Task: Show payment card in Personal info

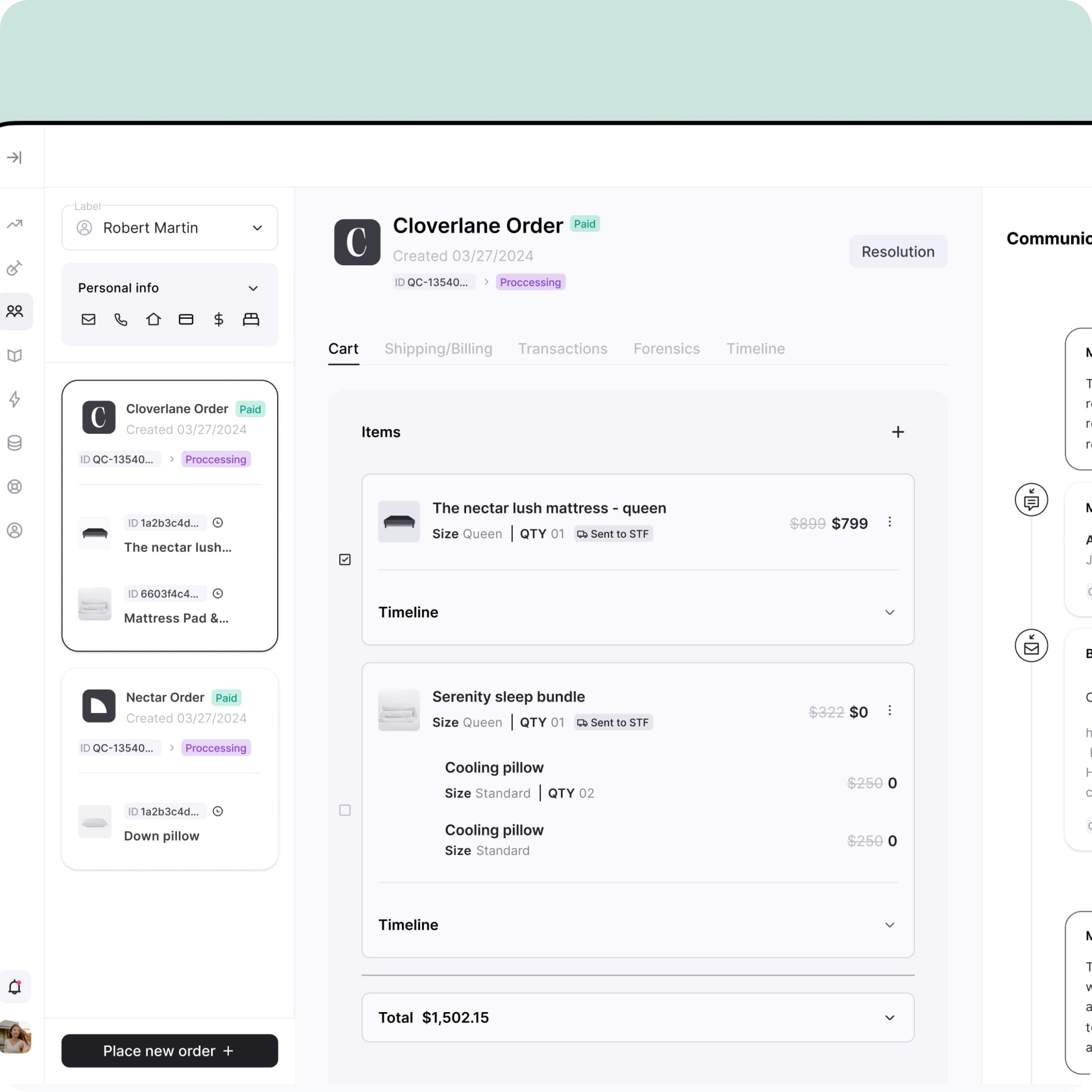Action: click(x=186, y=319)
